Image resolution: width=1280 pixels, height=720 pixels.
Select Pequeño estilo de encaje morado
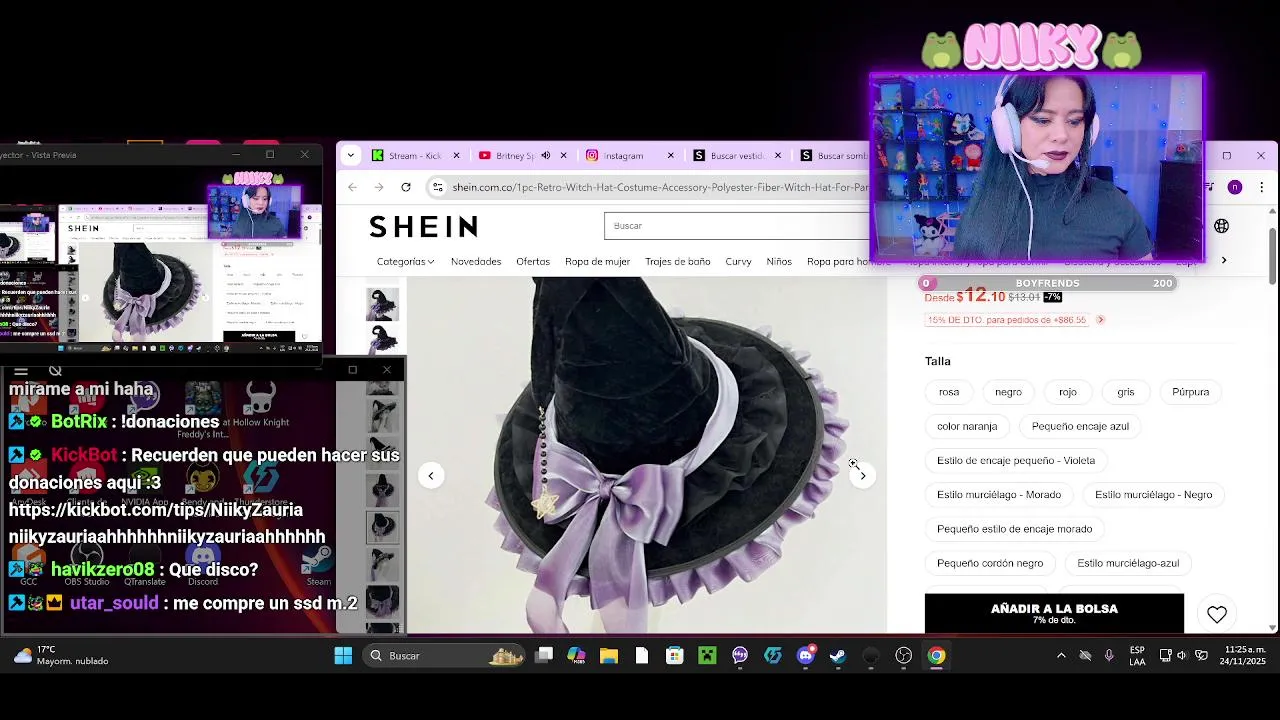pyautogui.click(x=1015, y=529)
